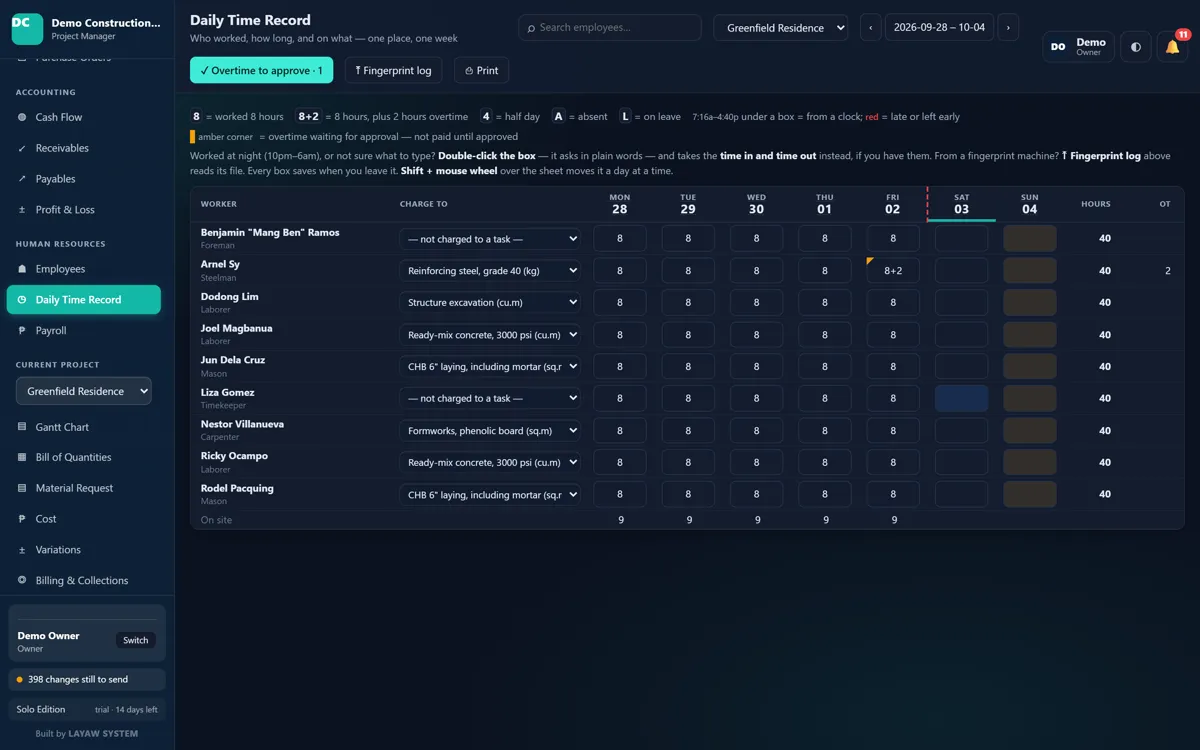The image size is (1200, 750).
Task: Click the DC company logo
Action: click(x=27, y=29)
